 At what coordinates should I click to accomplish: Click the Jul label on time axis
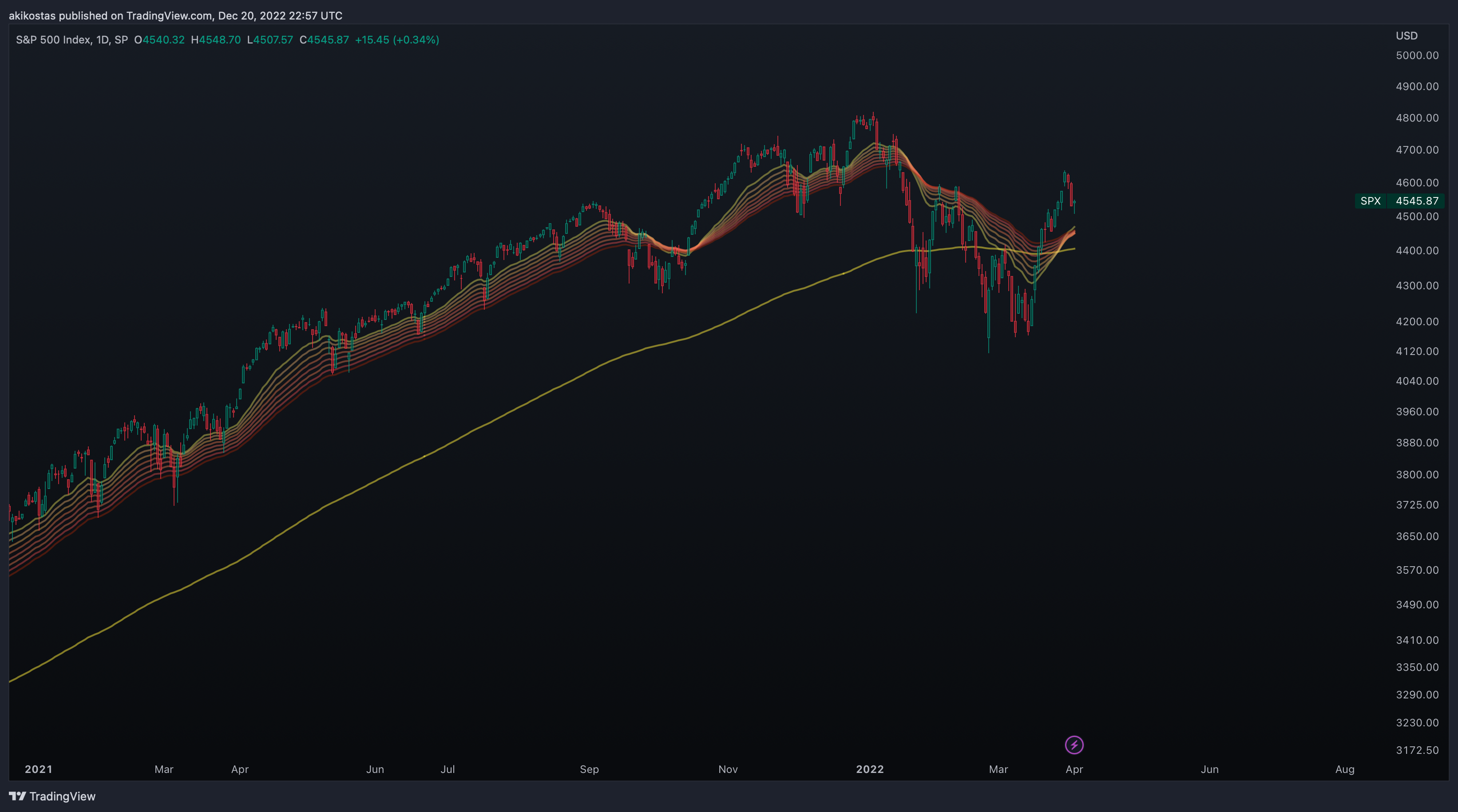click(448, 769)
